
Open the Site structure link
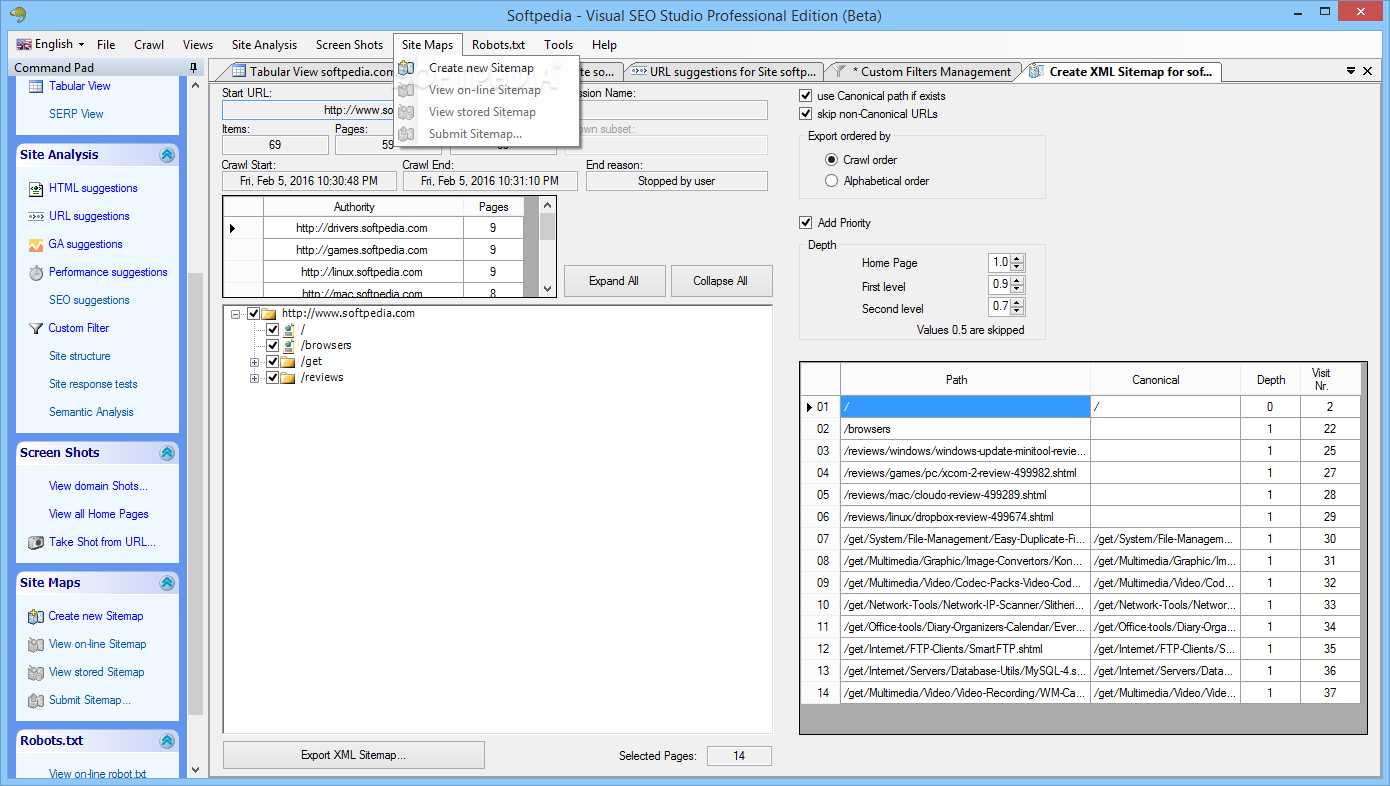[x=80, y=356]
